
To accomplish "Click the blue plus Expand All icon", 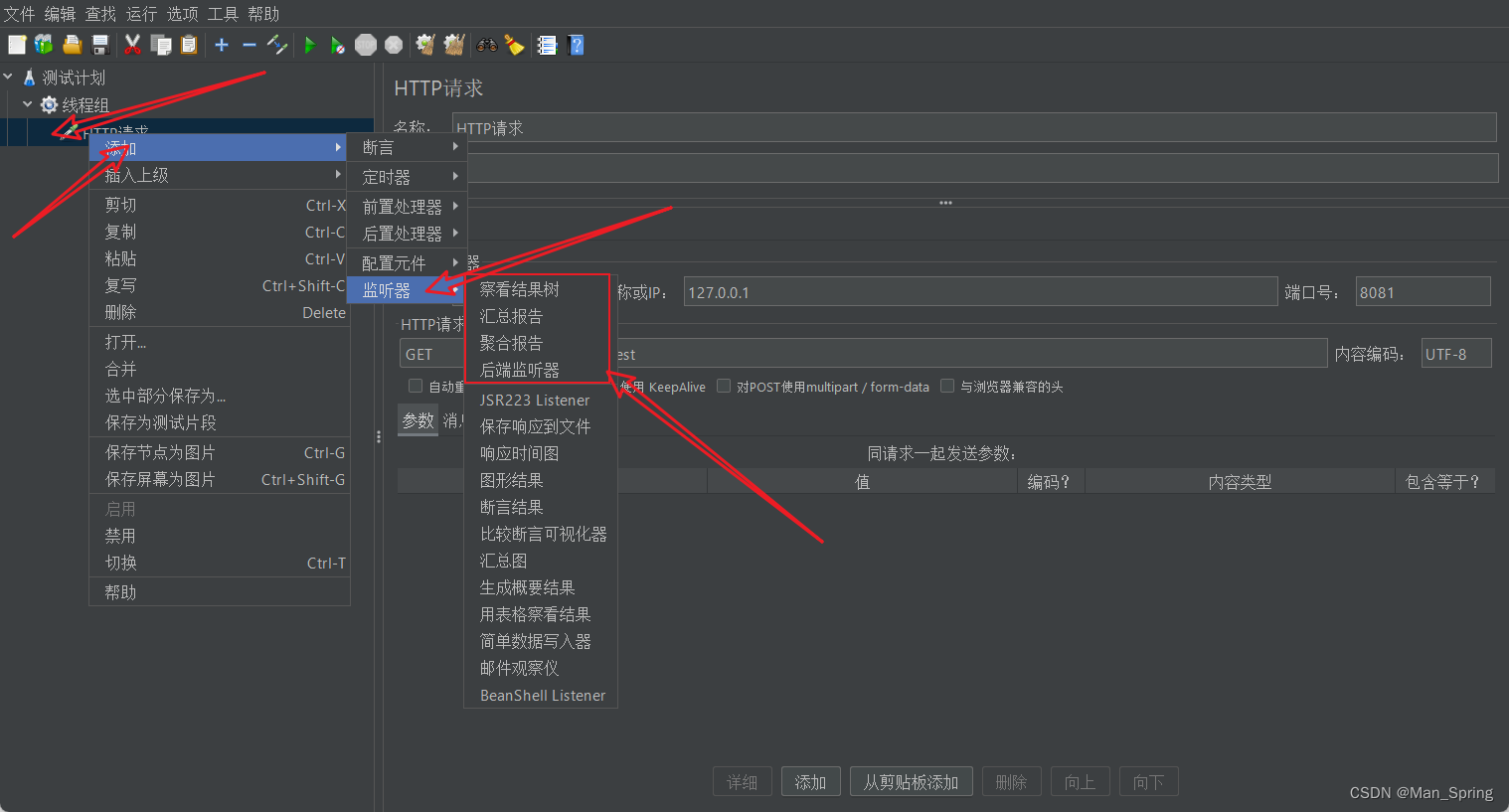I will coord(221,45).
